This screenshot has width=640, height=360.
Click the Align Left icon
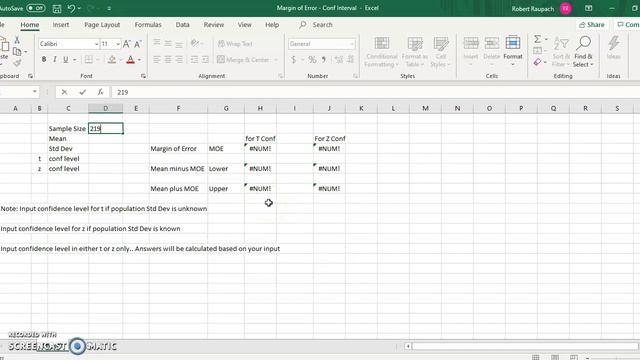(157, 60)
